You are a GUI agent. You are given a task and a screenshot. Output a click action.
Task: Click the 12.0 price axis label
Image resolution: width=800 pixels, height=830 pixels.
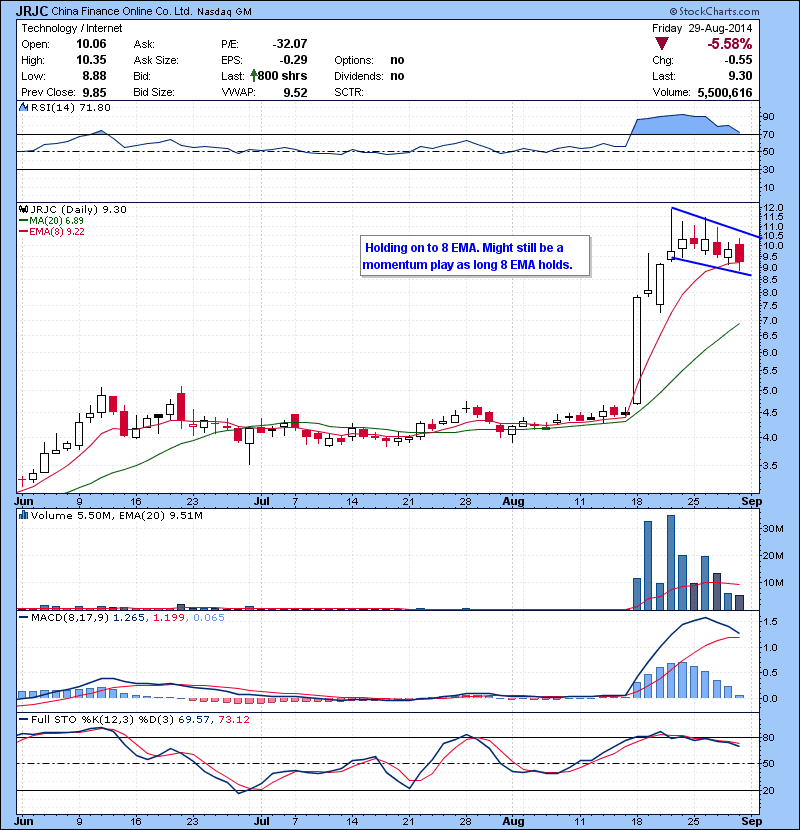point(773,208)
